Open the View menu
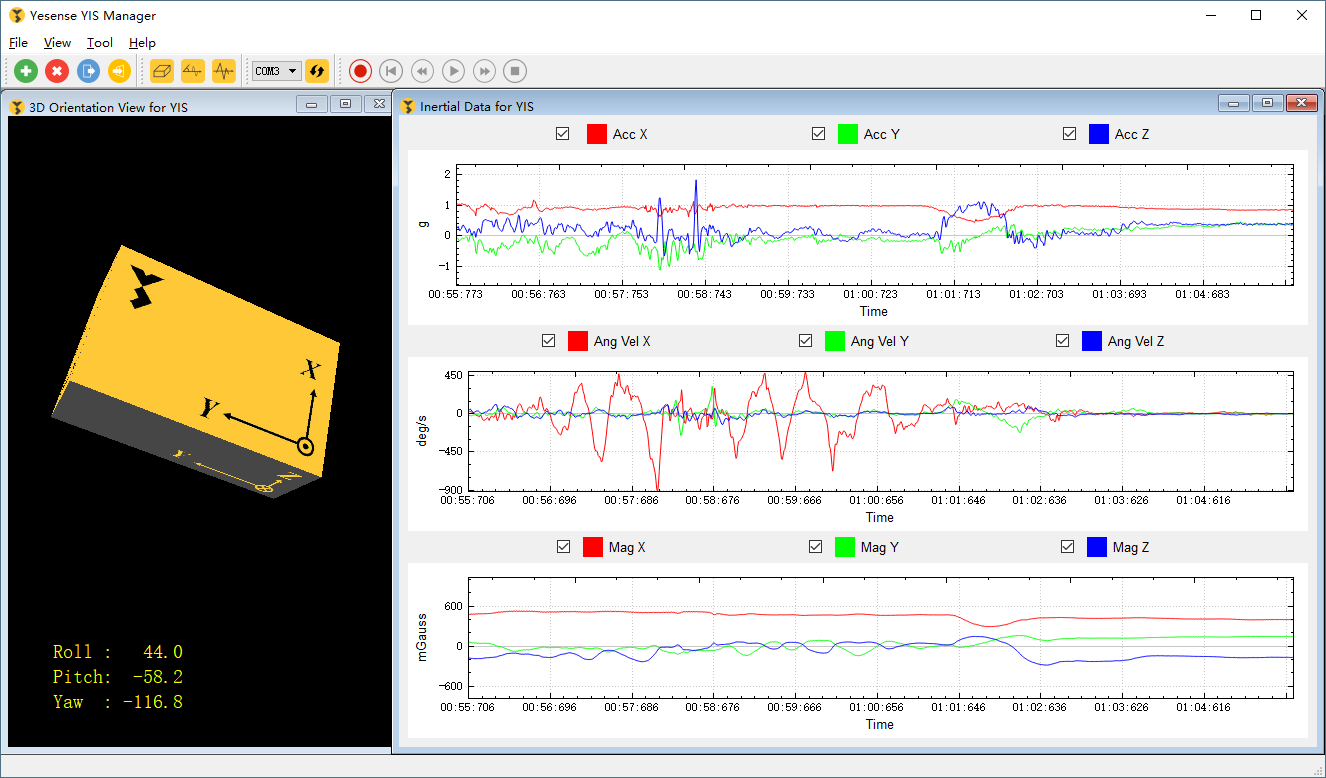The height and width of the screenshot is (778, 1326). pos(57,43)
